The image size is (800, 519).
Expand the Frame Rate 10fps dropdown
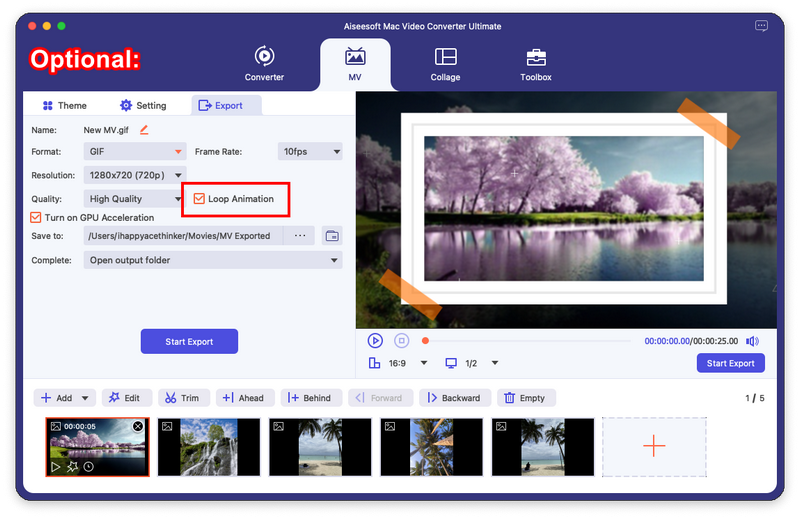coord(309,152)
